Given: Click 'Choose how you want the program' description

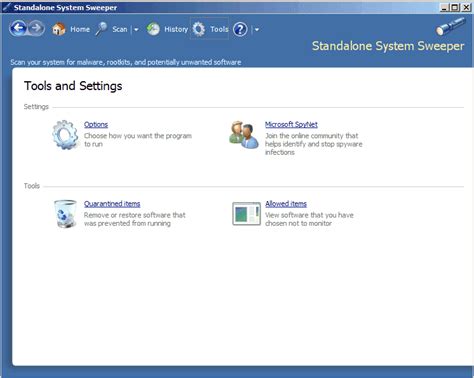Looking at the screenshot, I should pos(138,136).
